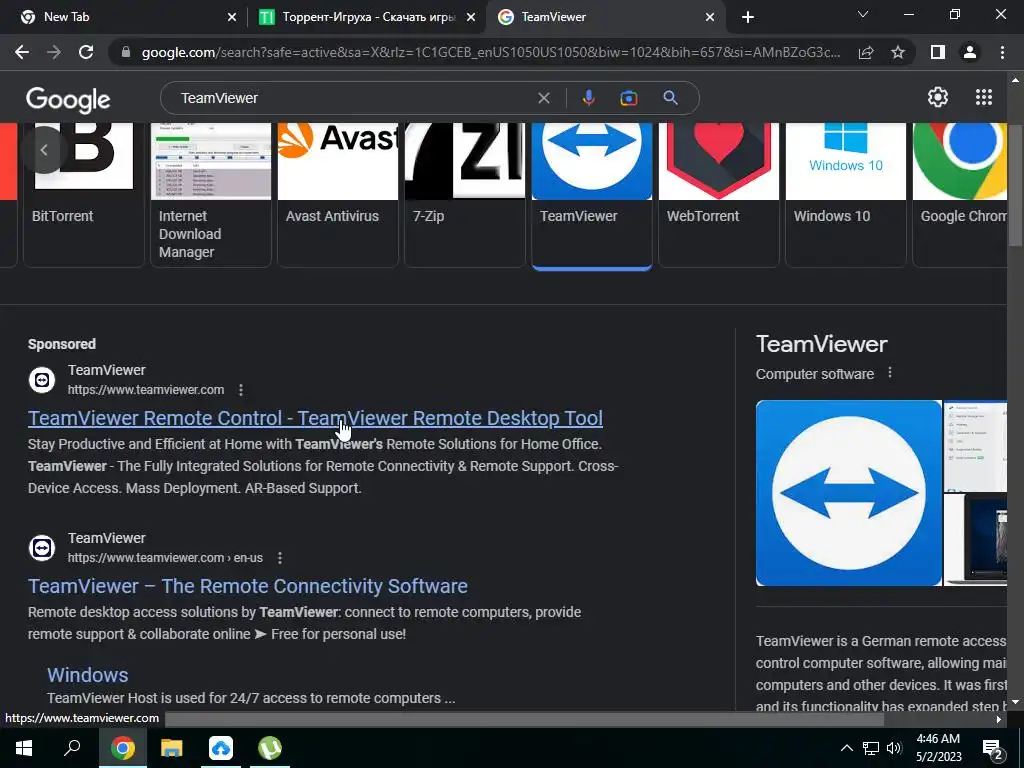Open the Chrome side panel
The image size is (1024, 768).
click(938, 52)
